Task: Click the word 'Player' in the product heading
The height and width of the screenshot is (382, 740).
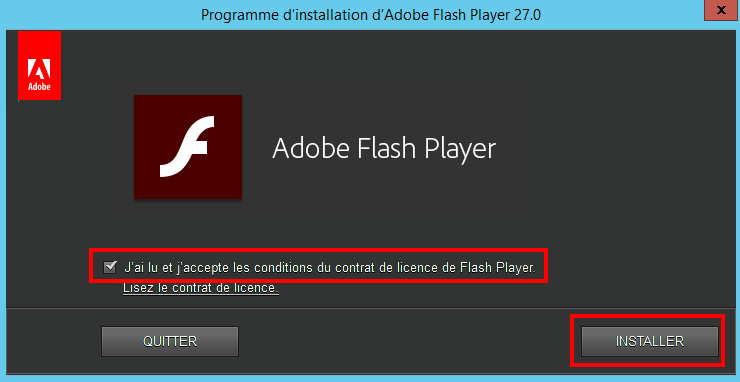Action: [x=460, y=149]
